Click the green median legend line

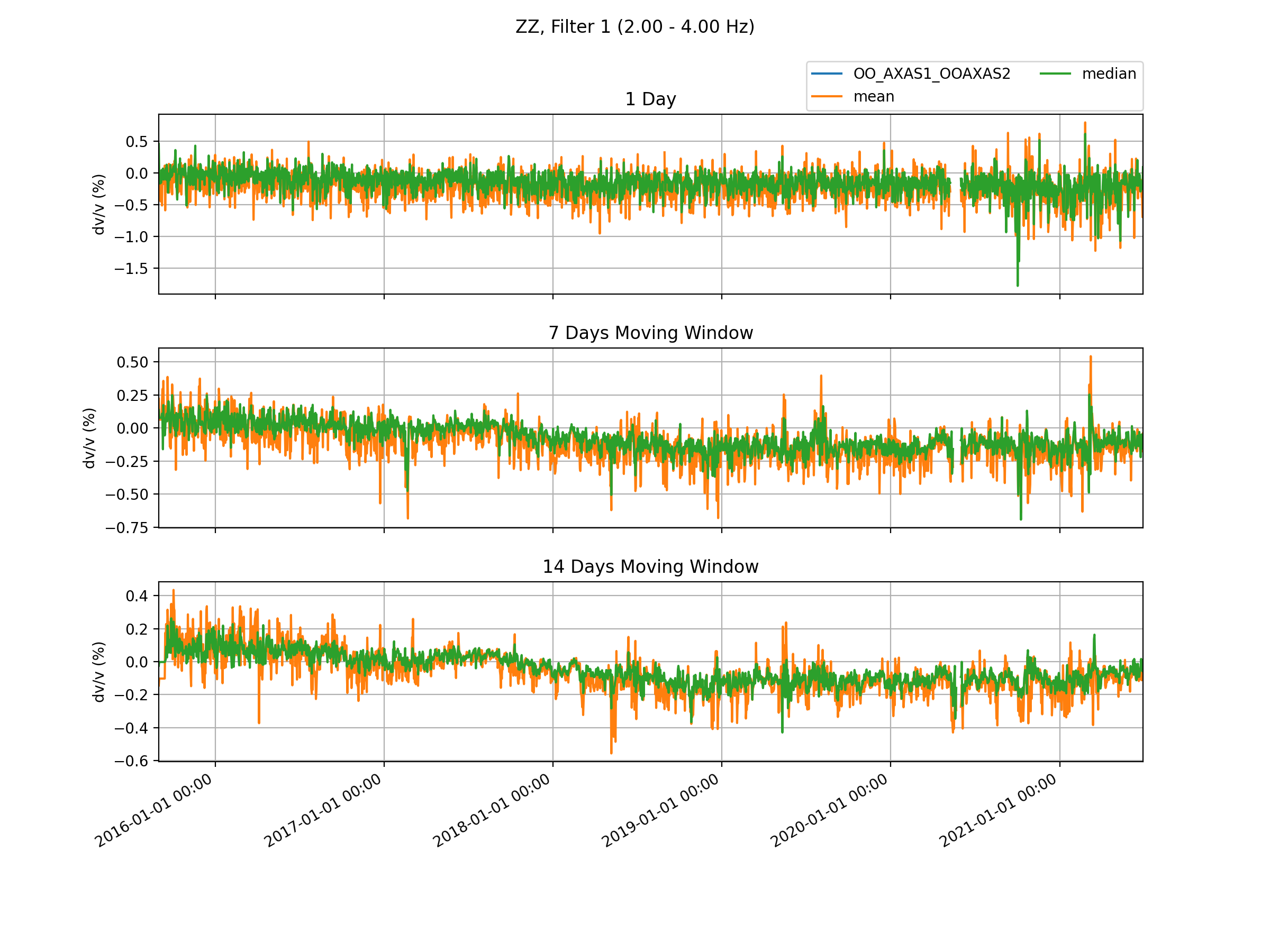(x=1055, y=74)
